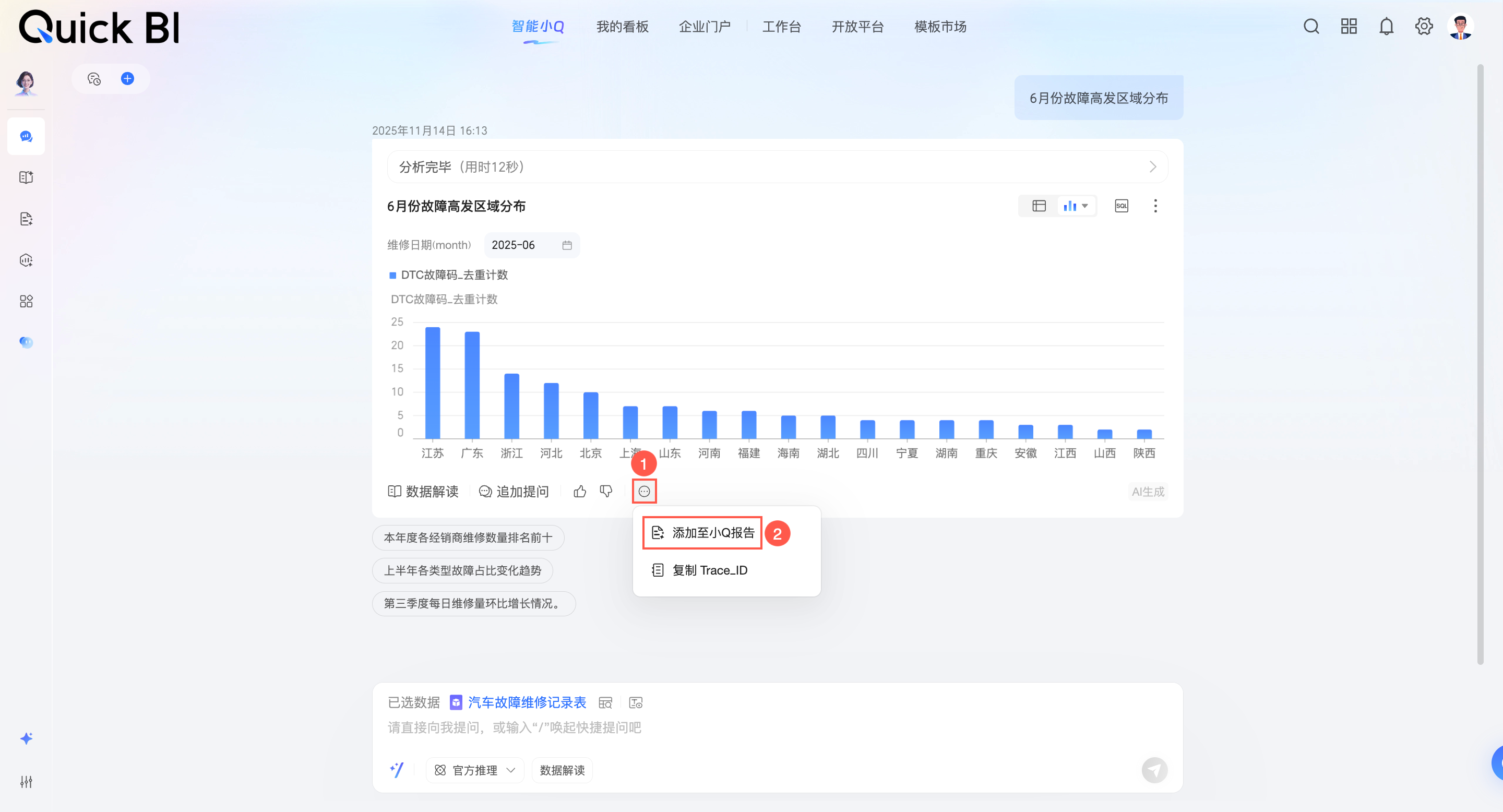Open the search magnifier icon
The height and width of the screenshot is (812, 1503).
point(1311,27)
